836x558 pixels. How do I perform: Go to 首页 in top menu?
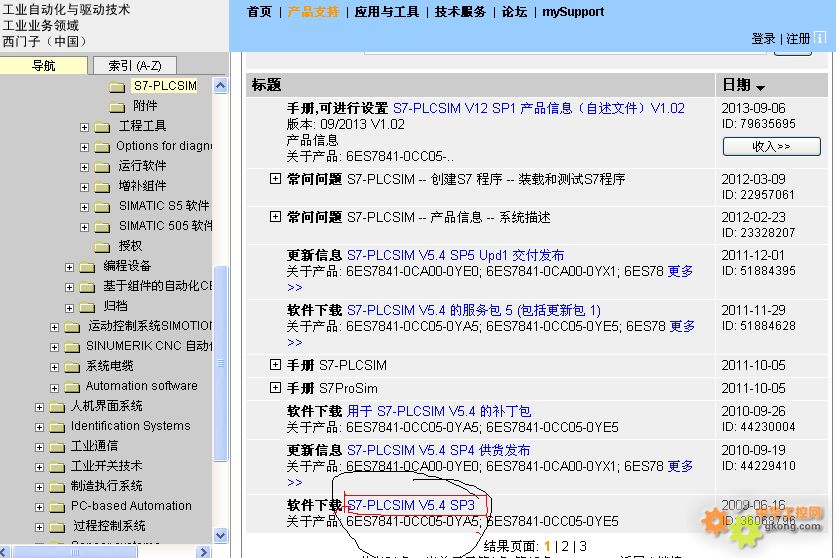pyautogui.click(x=260, y=12)
